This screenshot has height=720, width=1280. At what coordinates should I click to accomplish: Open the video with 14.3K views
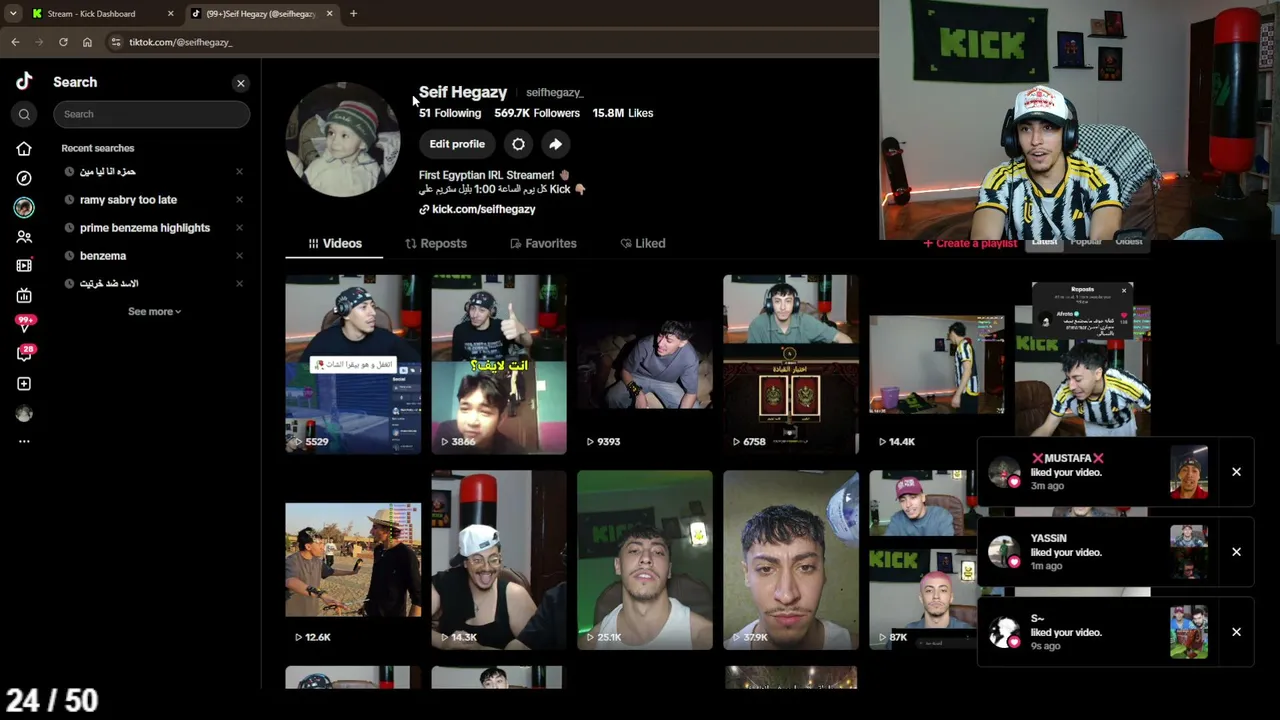(x=499, y=560)
